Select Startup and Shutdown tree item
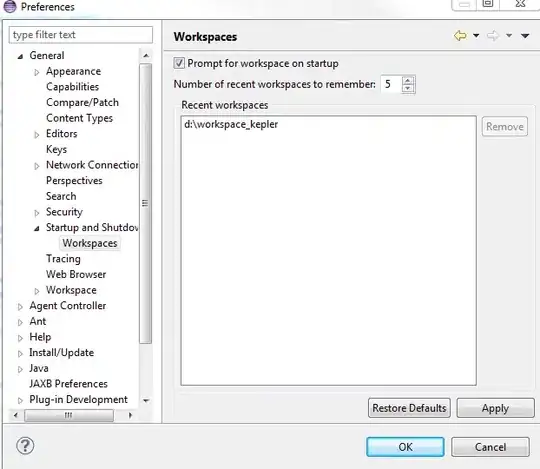The image size is (540, 469). 92,227
